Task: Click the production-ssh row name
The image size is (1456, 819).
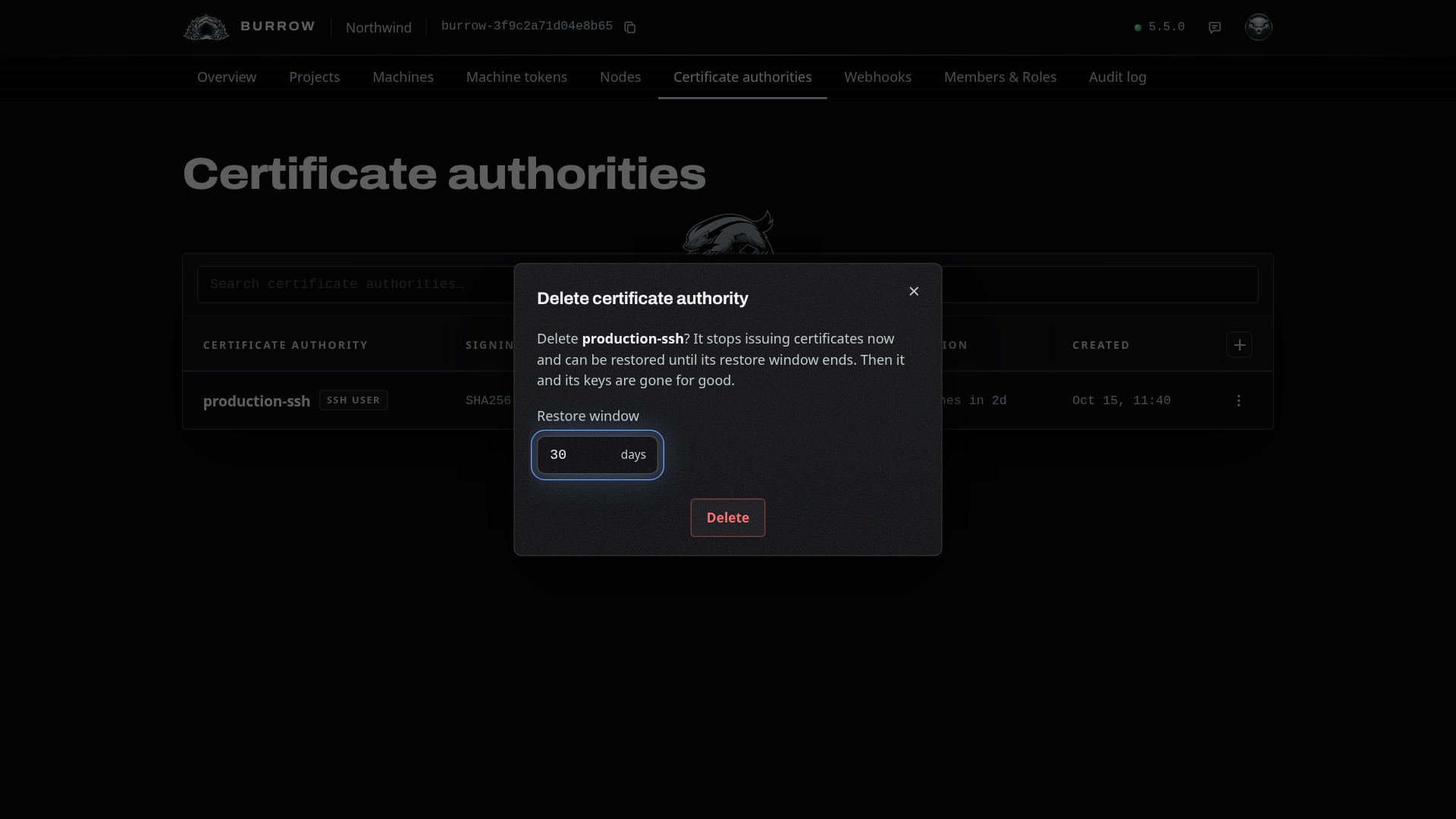Action: click(256, 401)
